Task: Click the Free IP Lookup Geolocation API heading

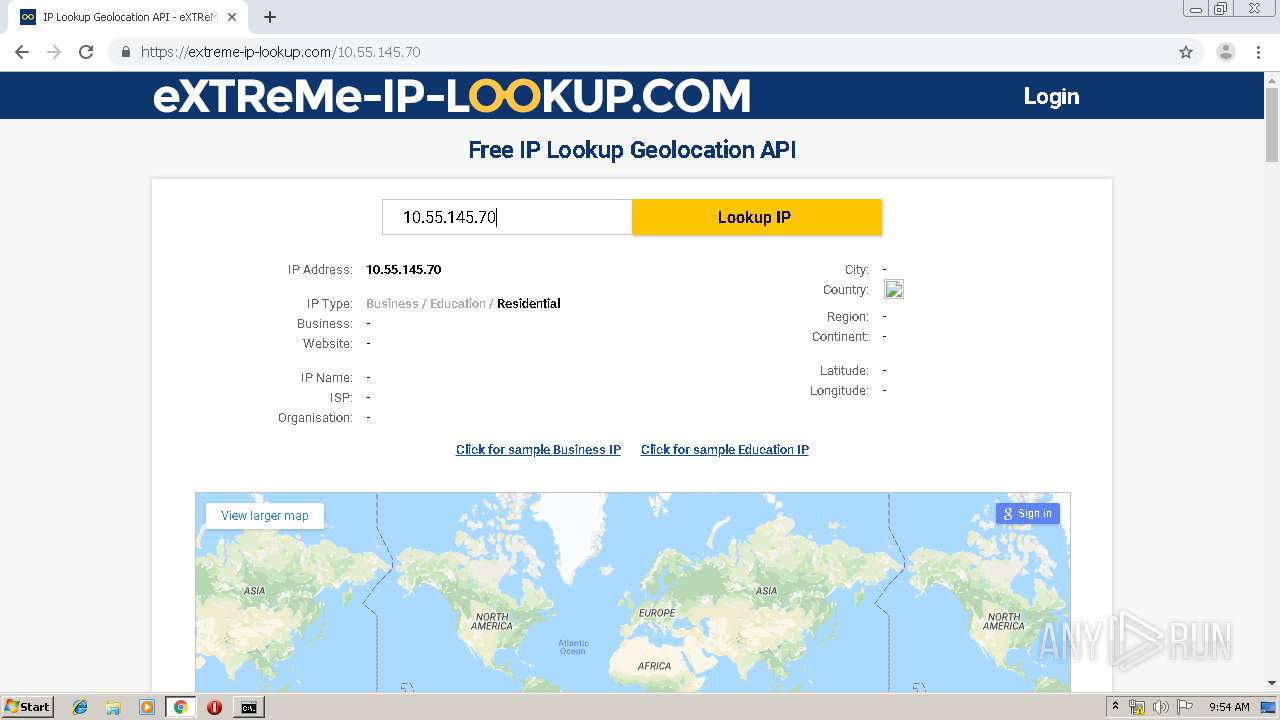Action: pyautogui.click(x=632, y=150)
